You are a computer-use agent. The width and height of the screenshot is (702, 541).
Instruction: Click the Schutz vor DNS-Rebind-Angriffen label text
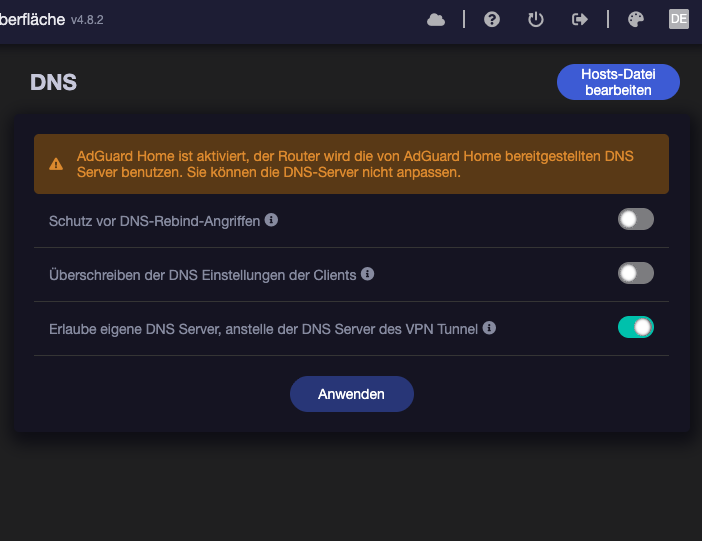155,219
